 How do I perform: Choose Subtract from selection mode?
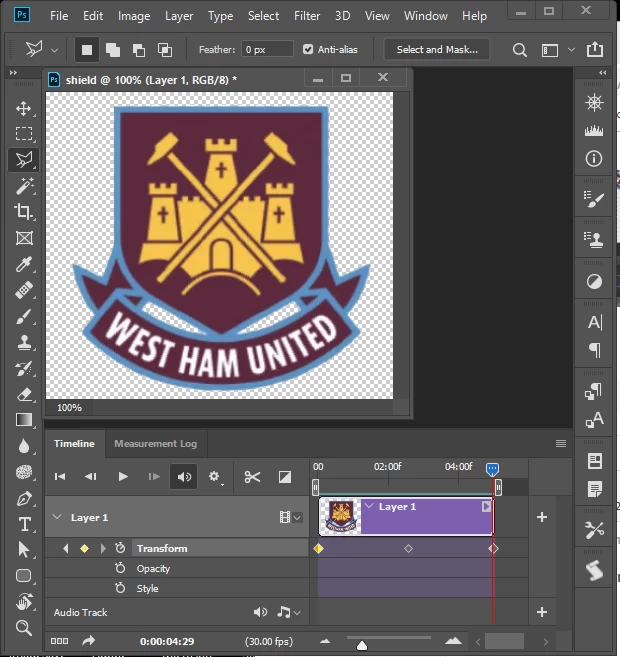point(139,50)
